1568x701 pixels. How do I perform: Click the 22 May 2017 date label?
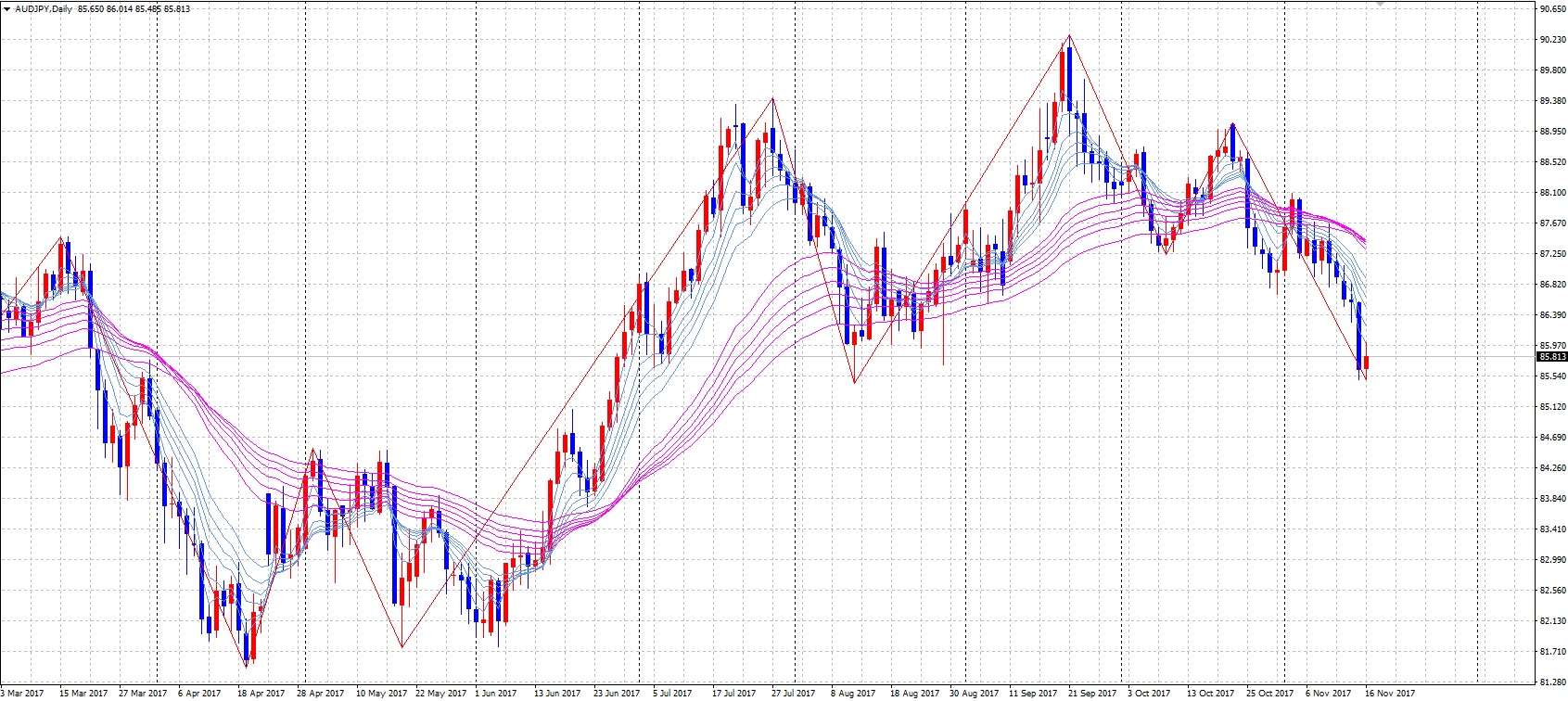click(x=441, y=694)
